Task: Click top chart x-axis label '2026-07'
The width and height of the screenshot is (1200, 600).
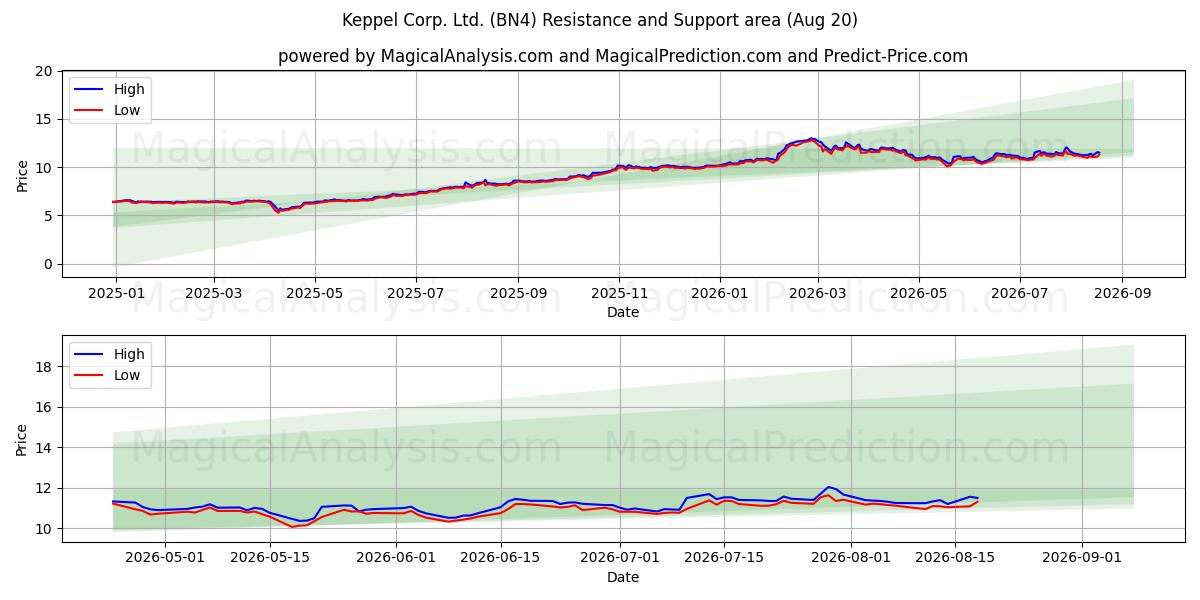Action: (x=1020, y=293)
